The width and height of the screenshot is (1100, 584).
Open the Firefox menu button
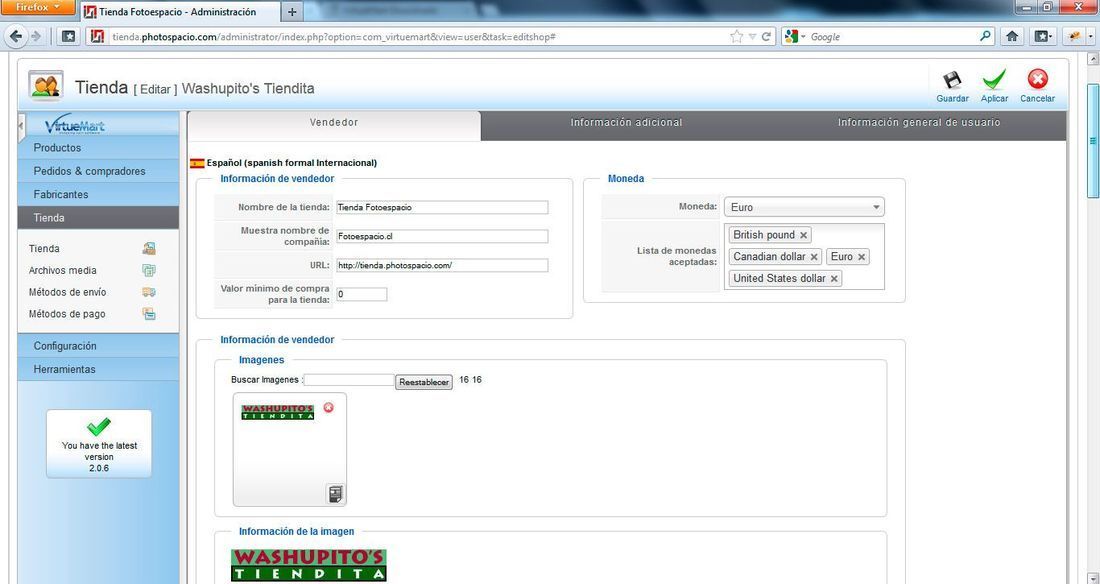point(36,8)
